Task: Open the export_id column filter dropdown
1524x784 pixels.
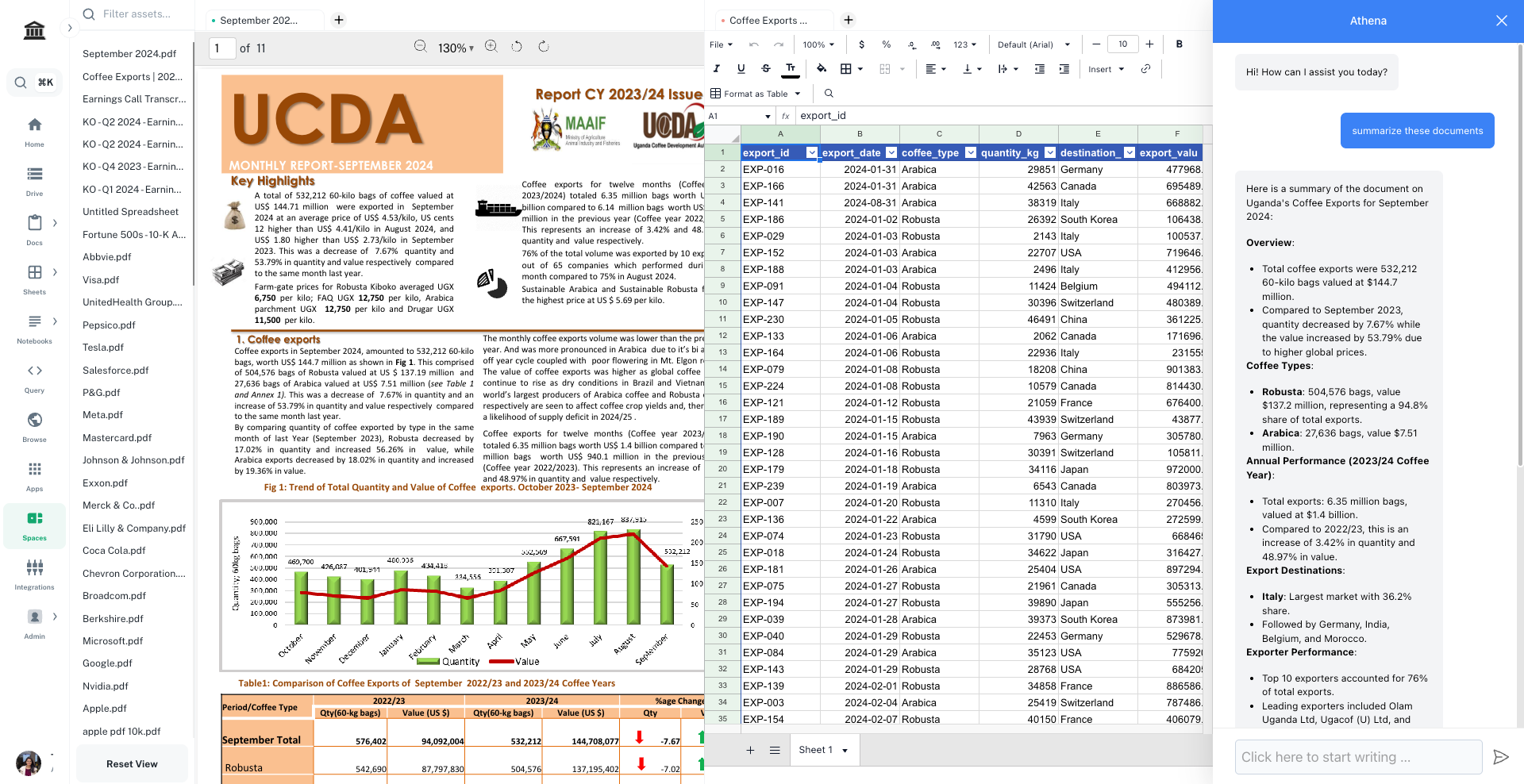Action: click(811, 152)
